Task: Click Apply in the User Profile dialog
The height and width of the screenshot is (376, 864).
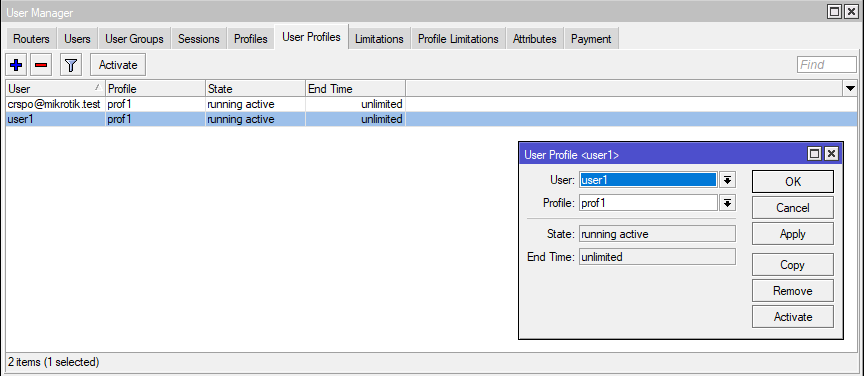Action: [792, 234]
